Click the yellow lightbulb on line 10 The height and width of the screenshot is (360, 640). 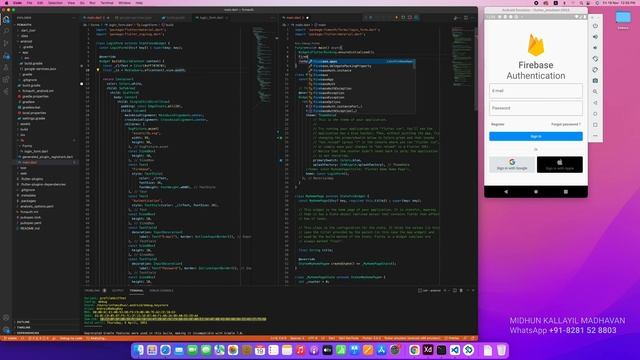point(98,70)
